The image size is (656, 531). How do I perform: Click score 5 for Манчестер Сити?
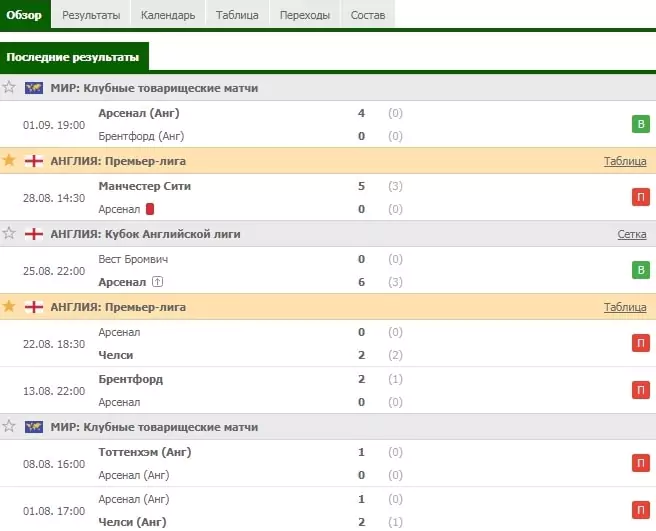pos(361,186)
